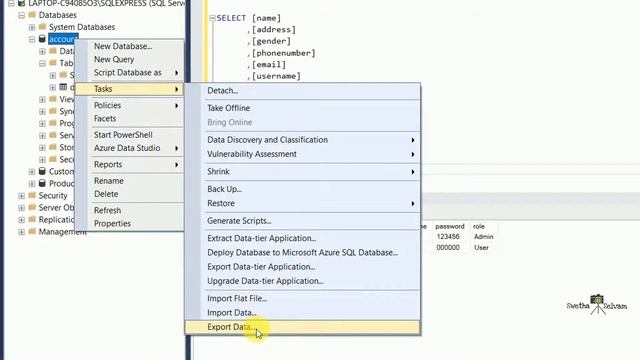Expand the Replication tree node
This screenshot has height=360, width=640.
tap(22, 220)
